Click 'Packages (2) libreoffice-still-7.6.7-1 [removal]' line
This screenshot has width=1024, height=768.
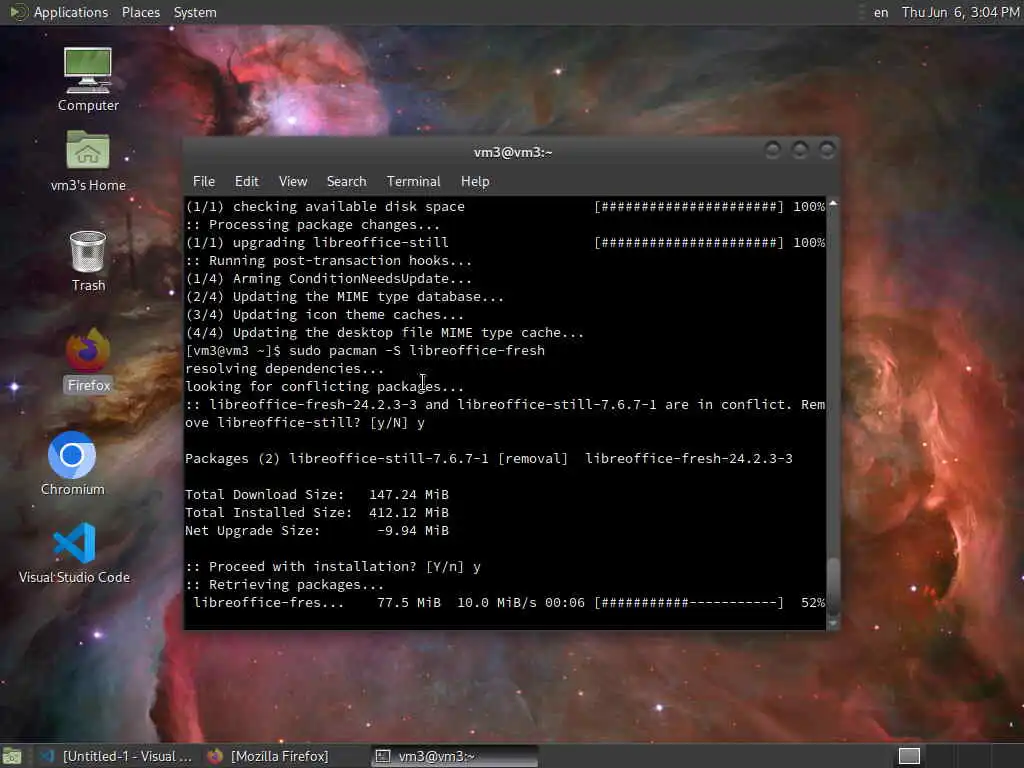coord(377,459)
